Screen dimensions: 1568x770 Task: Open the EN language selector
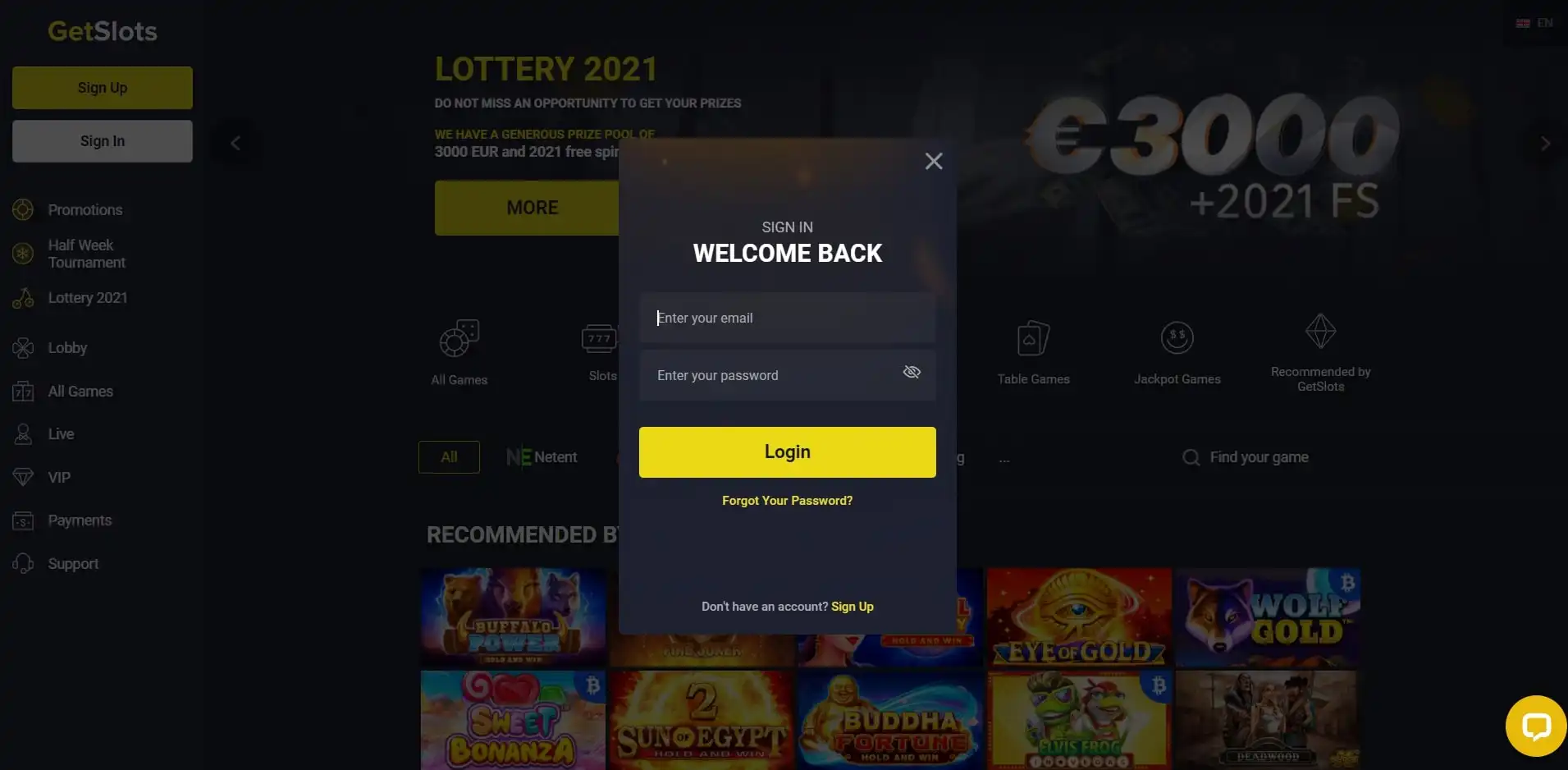[1534, 23]
